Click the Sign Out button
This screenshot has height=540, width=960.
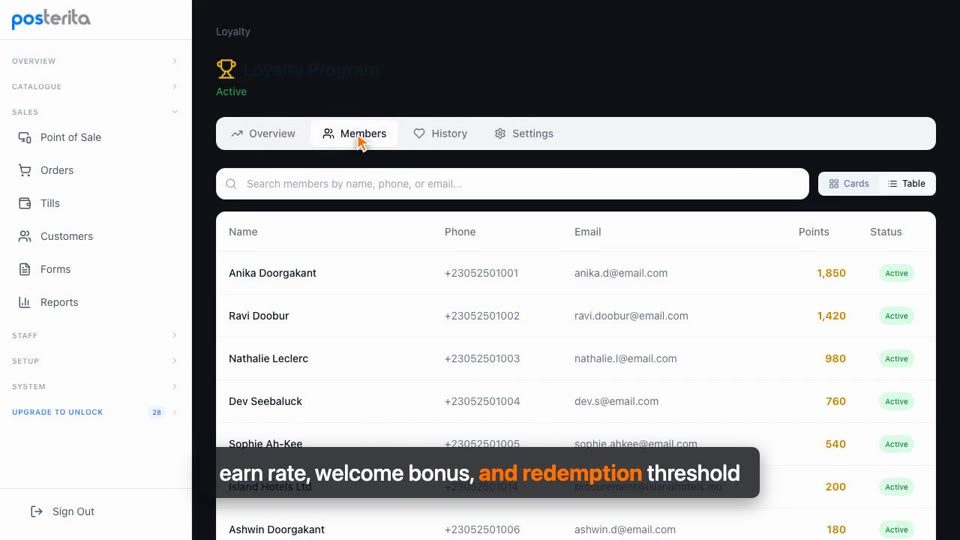[62, 512]
